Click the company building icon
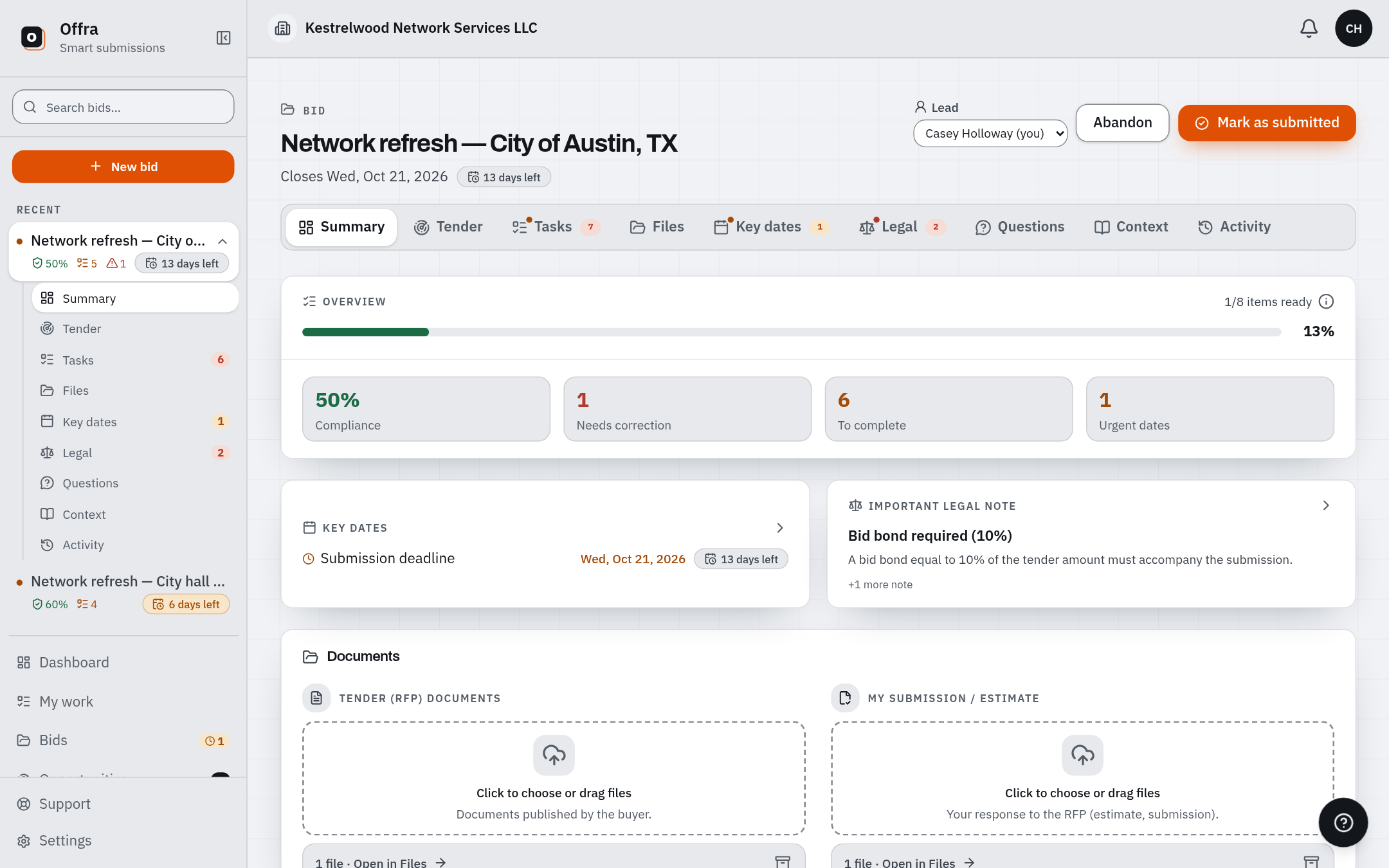 282,28
